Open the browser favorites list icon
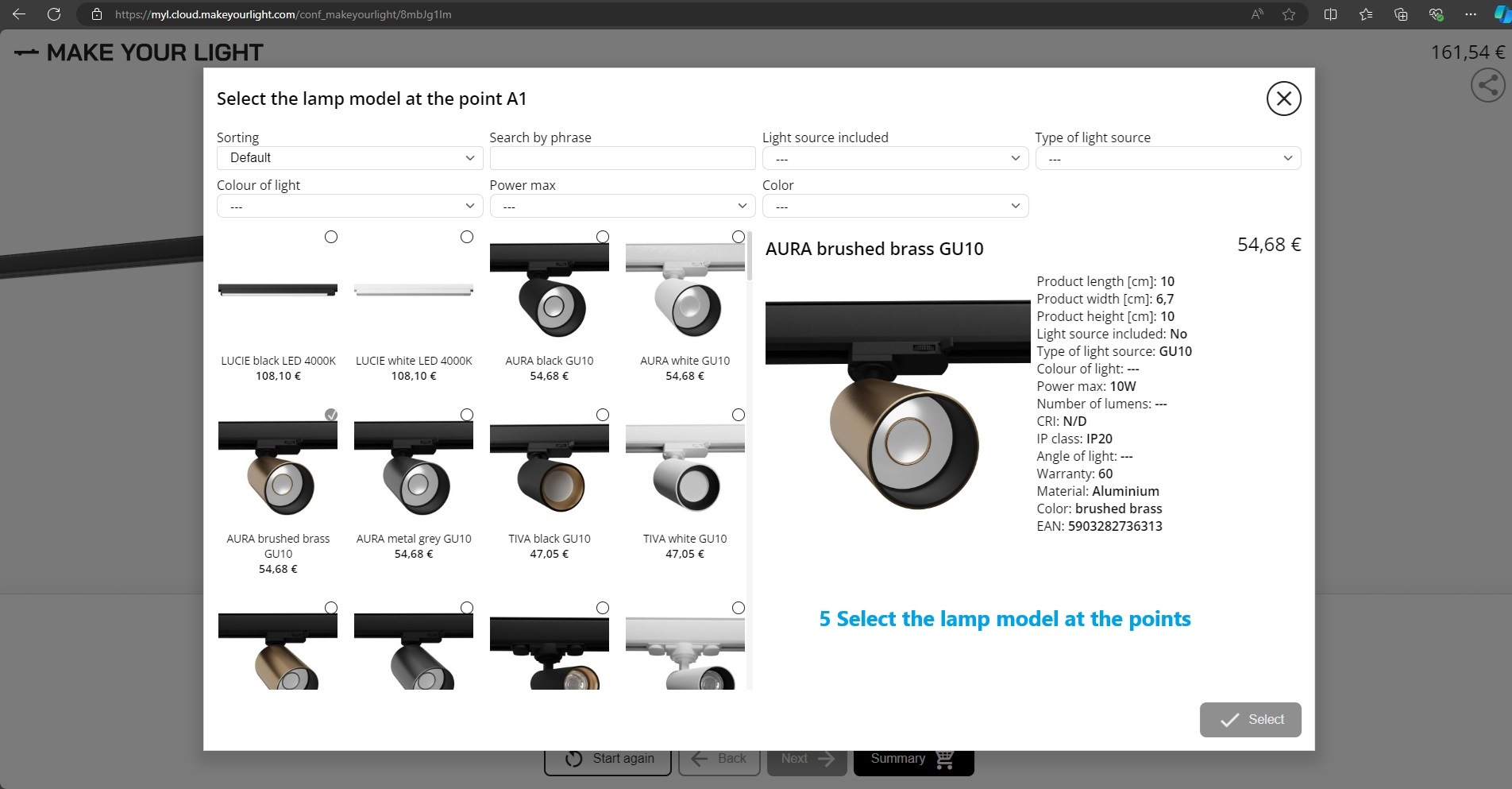This screenshot has height=789, width=1512. 1366,14
